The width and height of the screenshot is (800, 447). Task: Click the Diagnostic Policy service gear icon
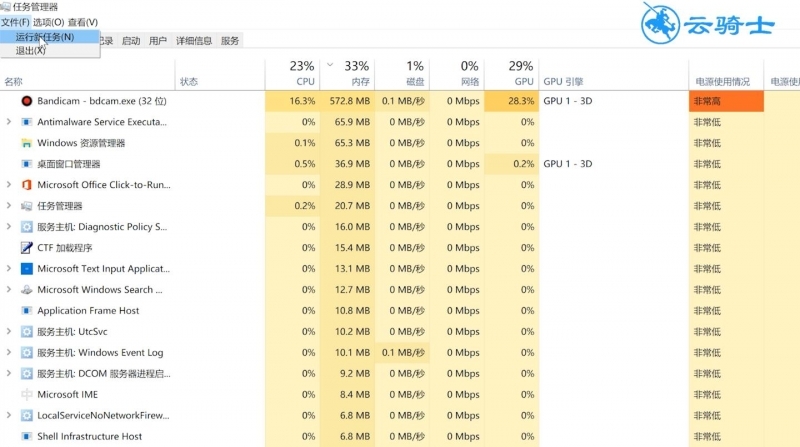(27, 227)
